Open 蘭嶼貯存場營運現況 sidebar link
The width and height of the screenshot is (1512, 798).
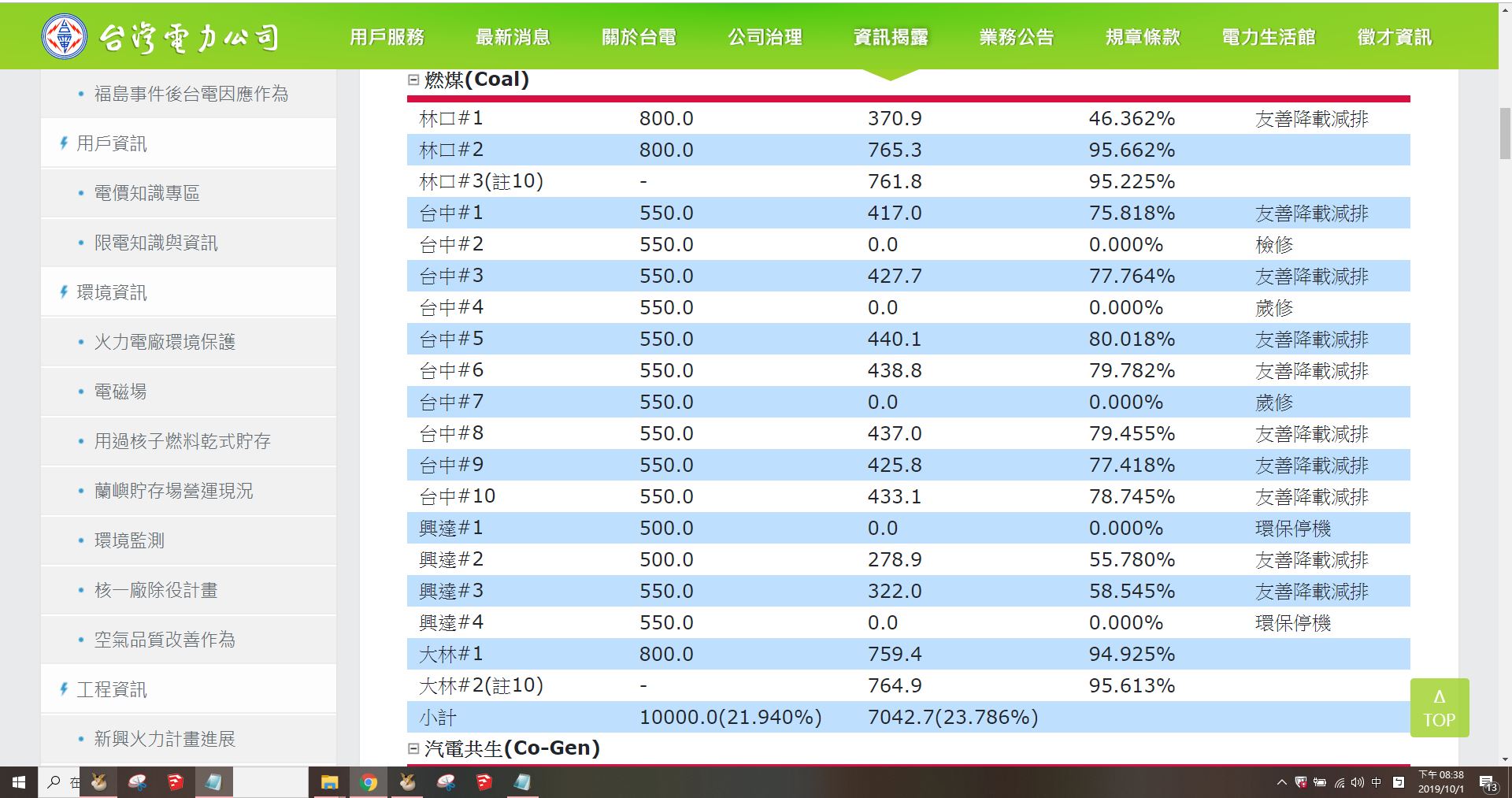pyautogui.click(x=174, y=491)
